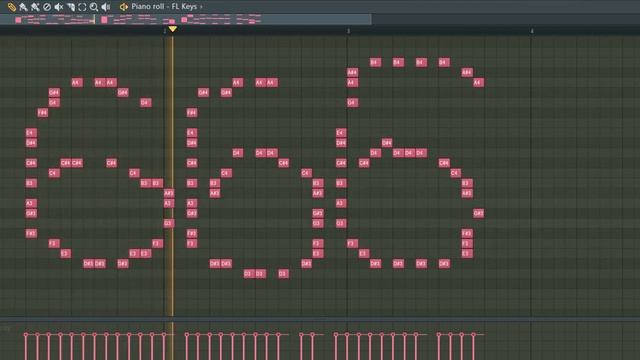The image size is (640, 360).
Task: Select the Paint drum sequencer tool
Action: tap(35, 7)
